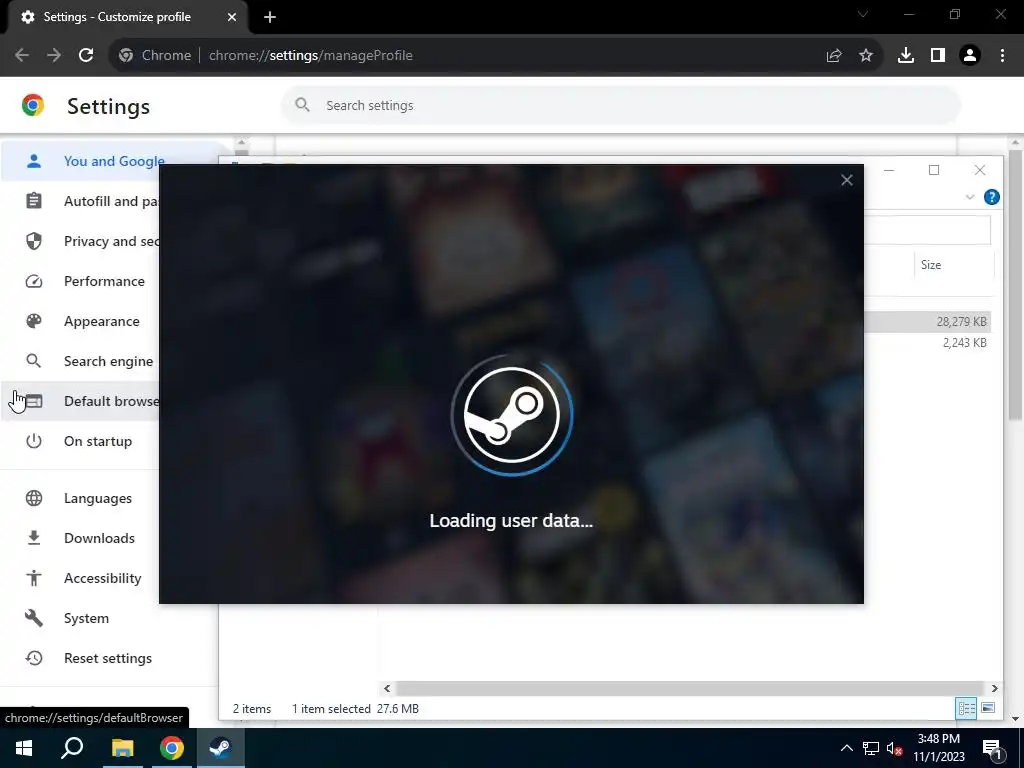Click Chrome settings page vertical scrollbar
This screenshot has width=1024, height=768.
coord(1015,285)
